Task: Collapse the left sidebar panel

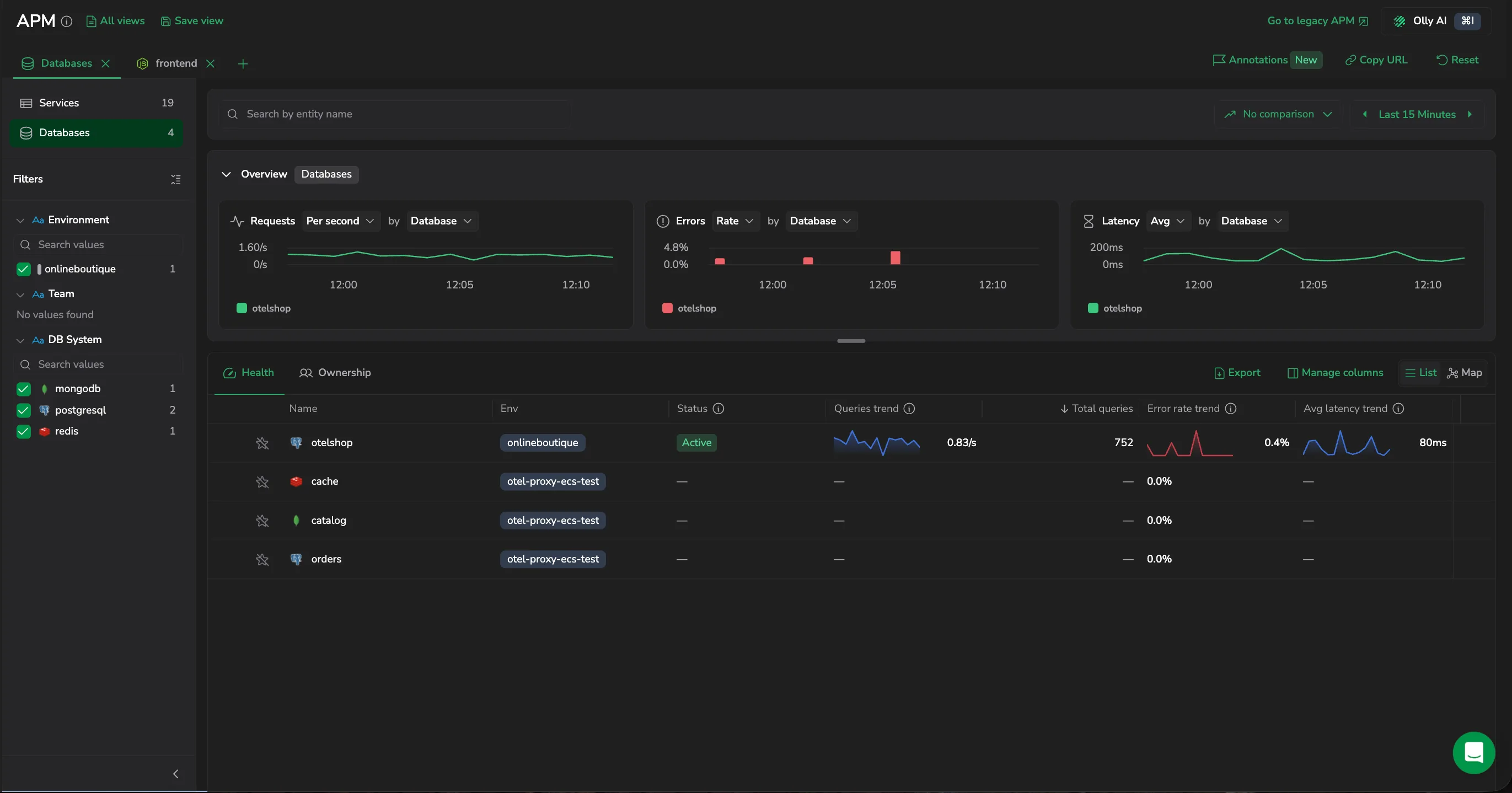Action: [x=175, y=774]
